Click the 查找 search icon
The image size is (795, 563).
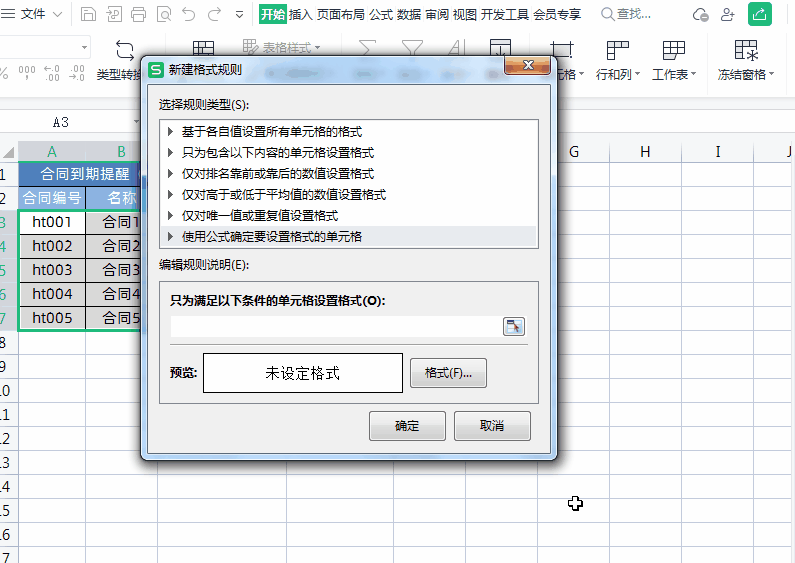[x=607, y=14]
